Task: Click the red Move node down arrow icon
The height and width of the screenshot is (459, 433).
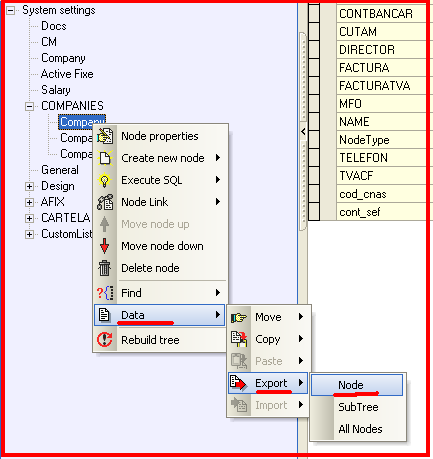Action: pos(105,246)
